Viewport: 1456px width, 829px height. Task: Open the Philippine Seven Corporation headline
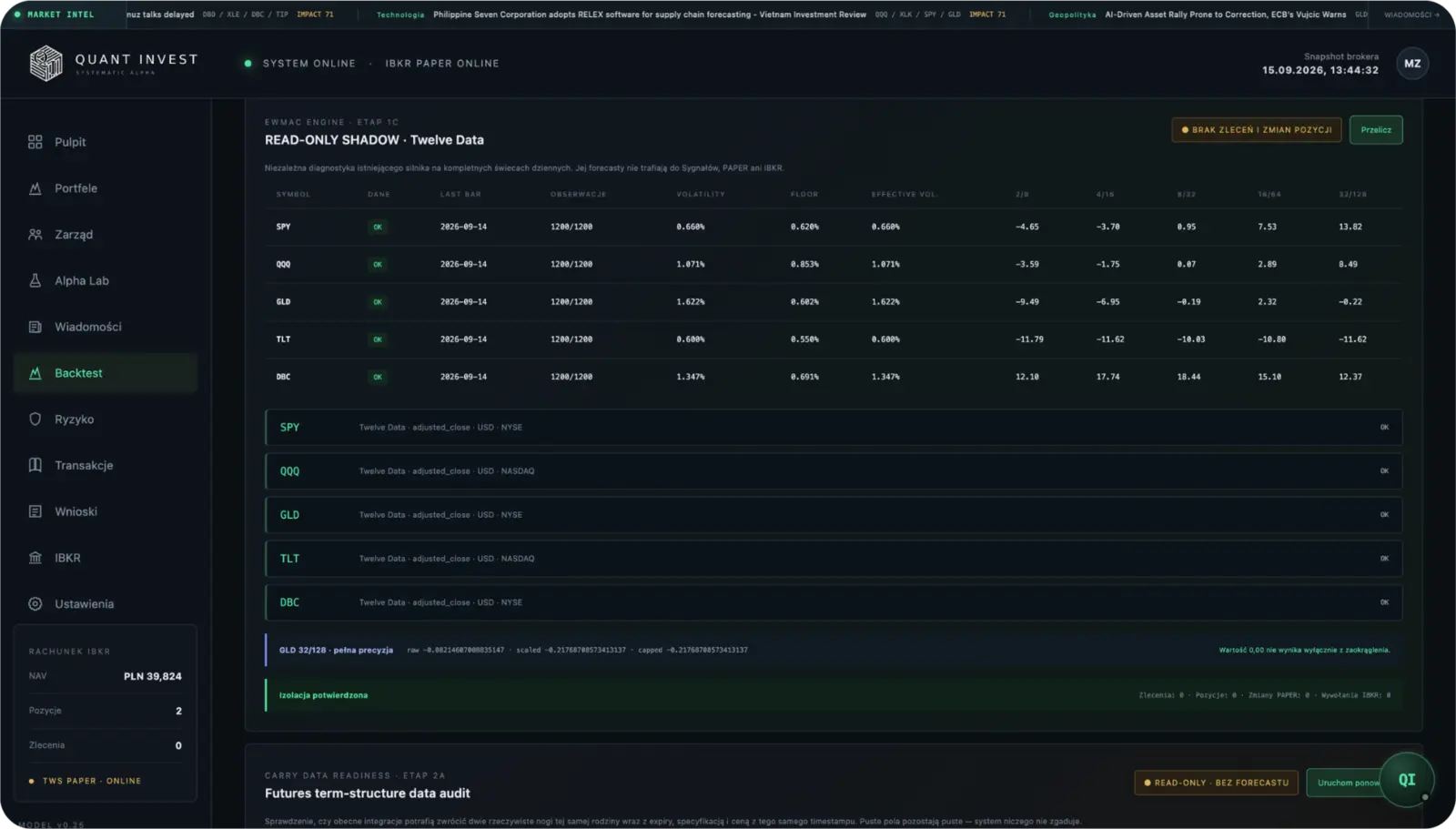tap(650, 15)
